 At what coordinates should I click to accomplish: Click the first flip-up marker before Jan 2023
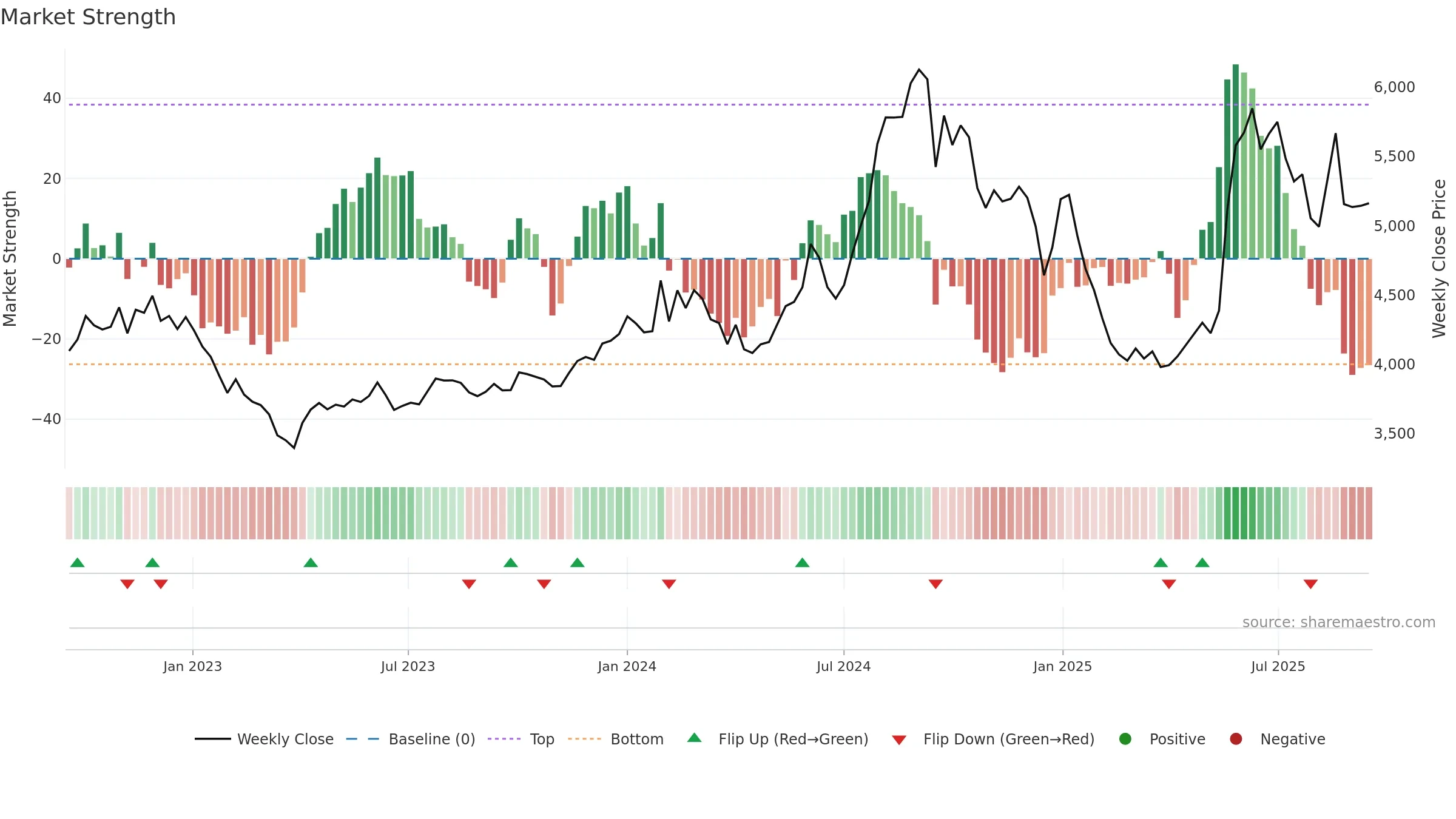(77, 562)
